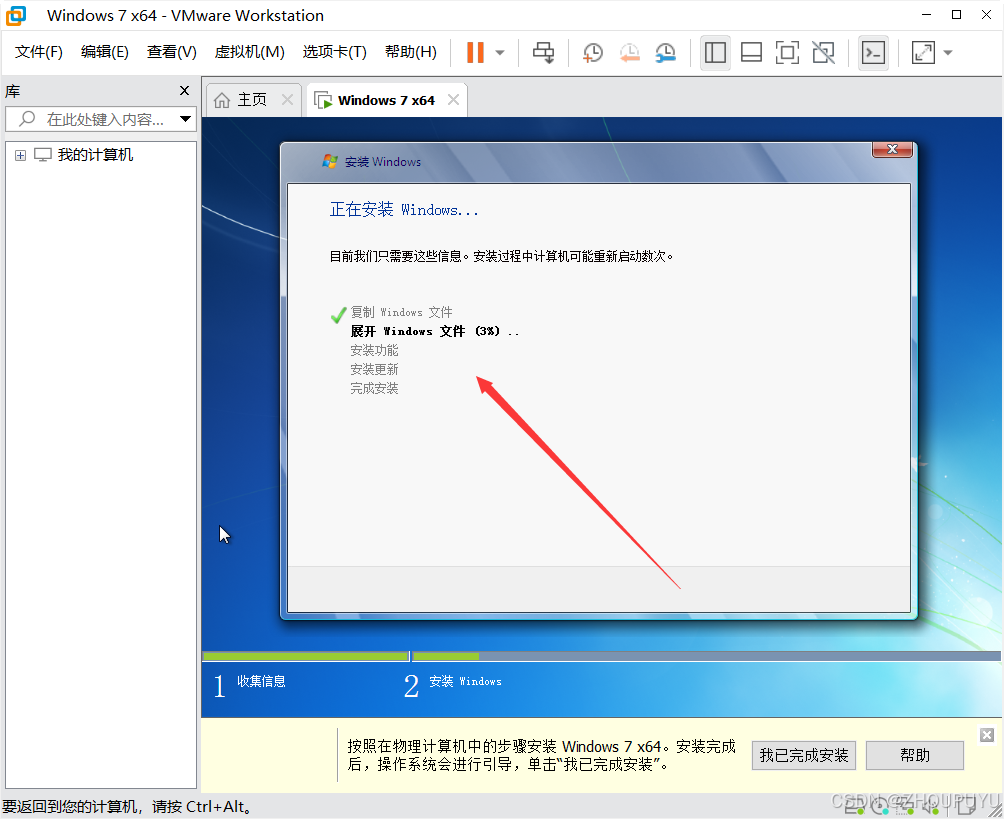Viewport: 1004px width, 819px height.
Task: Click step 1 收集信息 label
Action: tap(261, 681)
